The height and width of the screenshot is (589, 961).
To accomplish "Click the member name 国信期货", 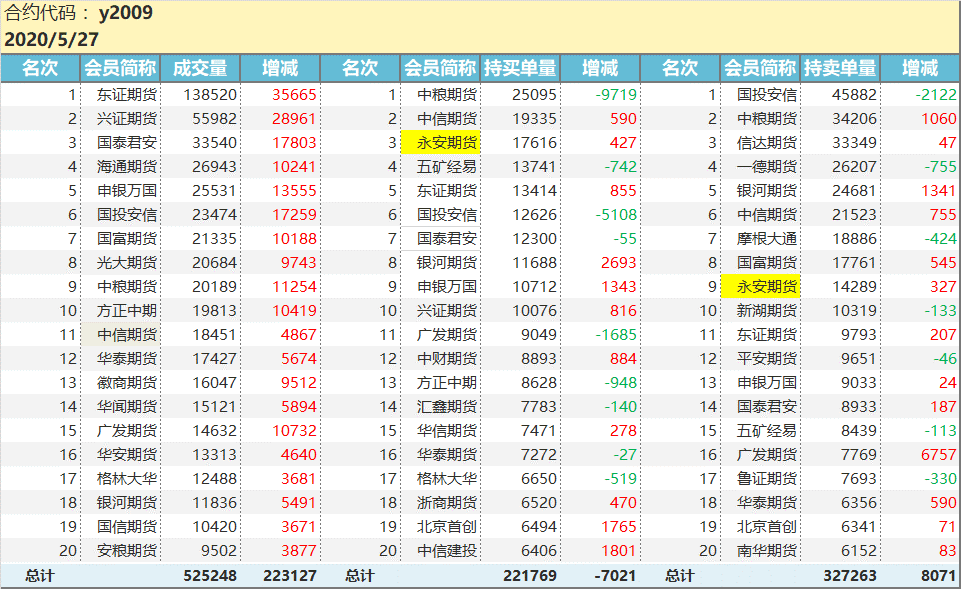I will [x=127, y=527].
